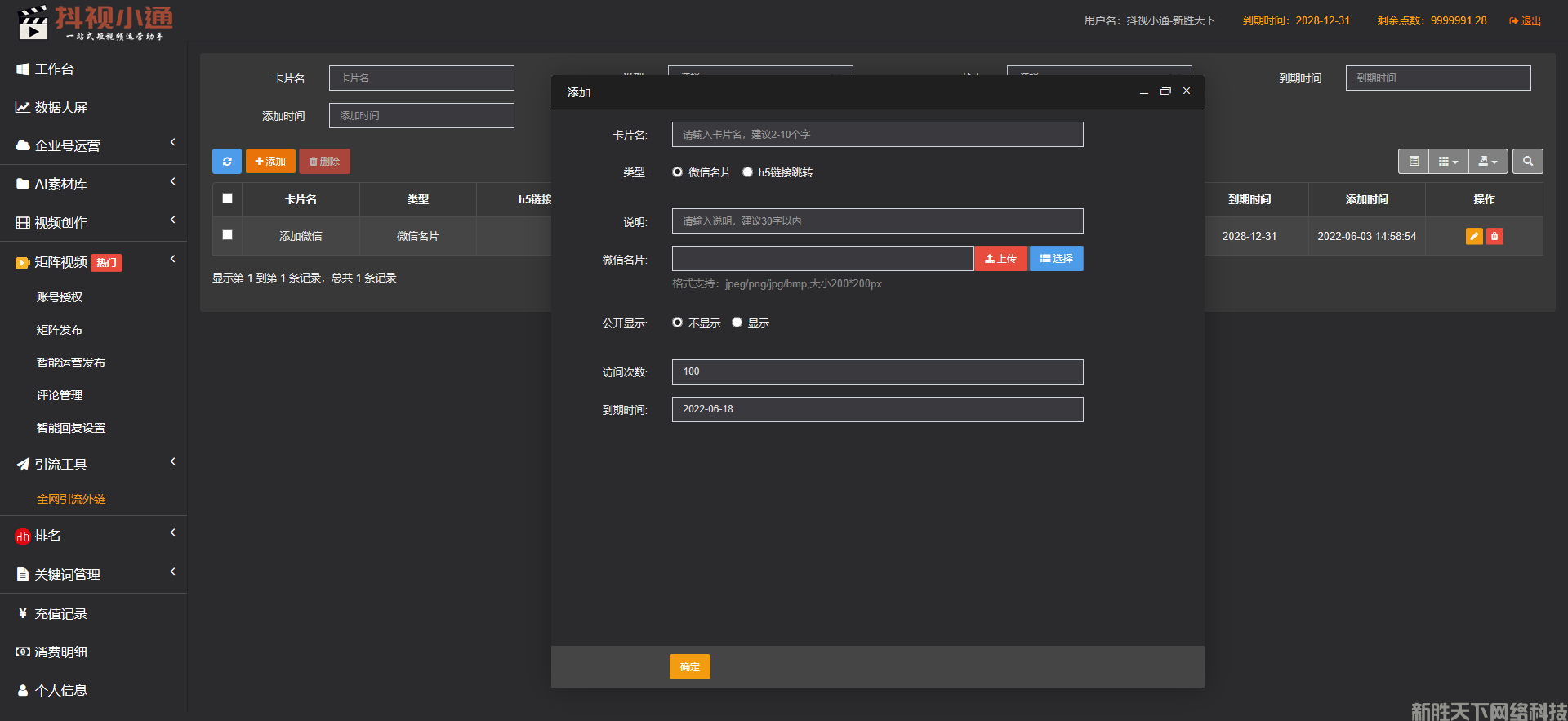1568x721 pixels.
Task: Expand the AI素材库 sidebar section
Action: tap(93, 184)
